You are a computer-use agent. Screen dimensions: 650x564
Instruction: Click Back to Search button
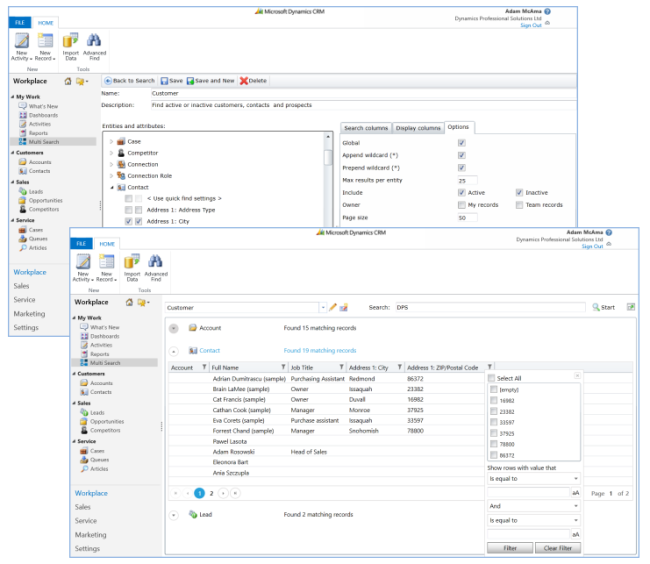coord(129,81)
